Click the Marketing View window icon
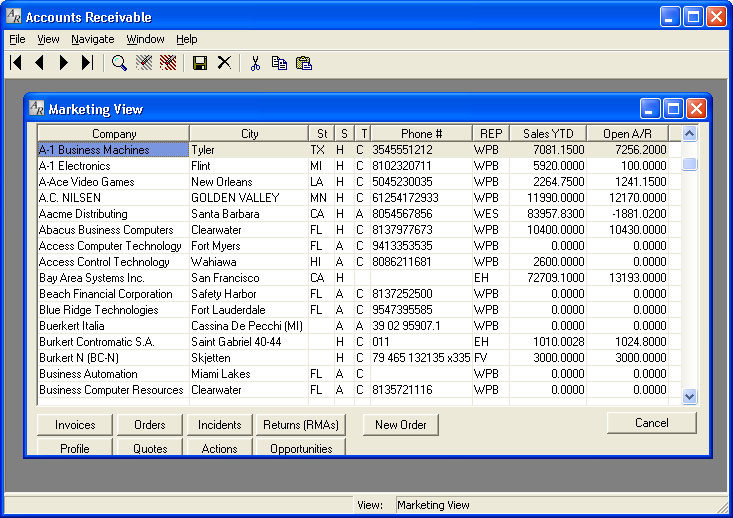Screen dimensions: 733x518 (x=36, y=108)
